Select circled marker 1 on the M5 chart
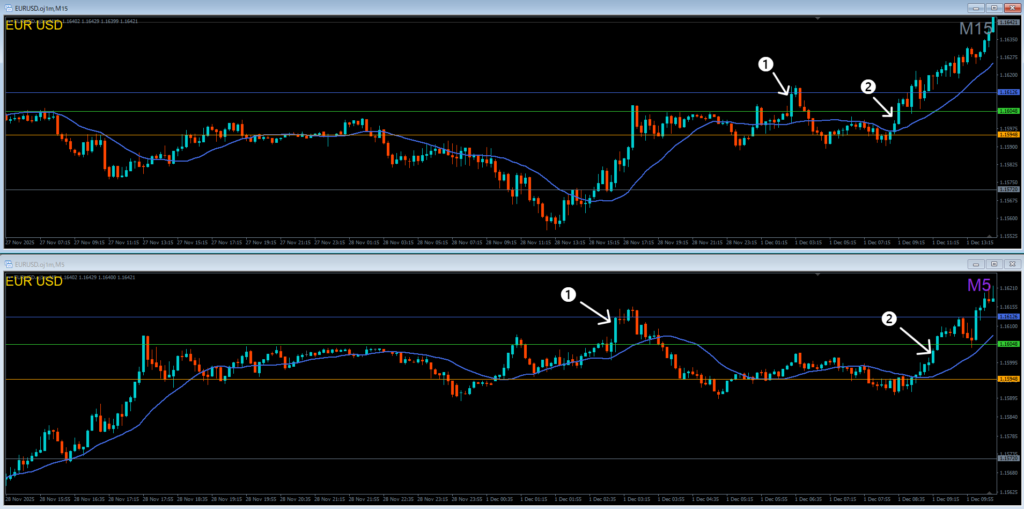 [x=569, y=294]
